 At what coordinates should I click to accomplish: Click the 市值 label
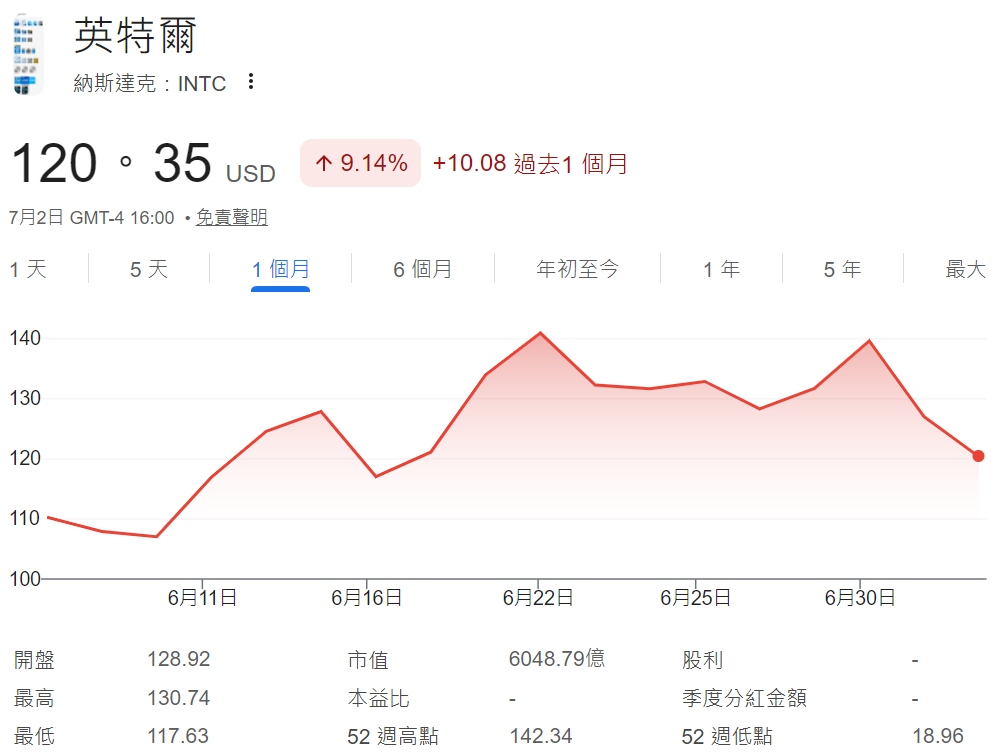[x=368, y=660]
